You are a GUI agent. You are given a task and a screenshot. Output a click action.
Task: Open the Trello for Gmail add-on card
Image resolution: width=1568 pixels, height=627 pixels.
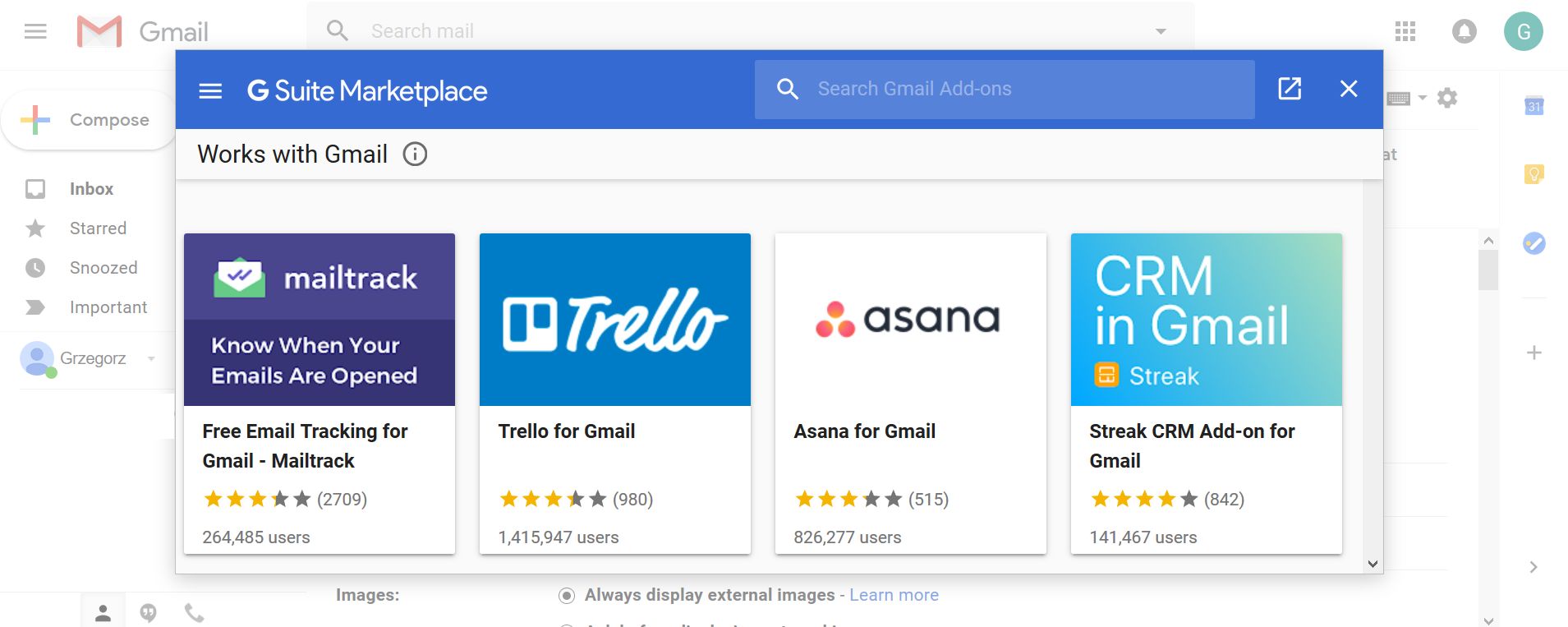(615, 393)
